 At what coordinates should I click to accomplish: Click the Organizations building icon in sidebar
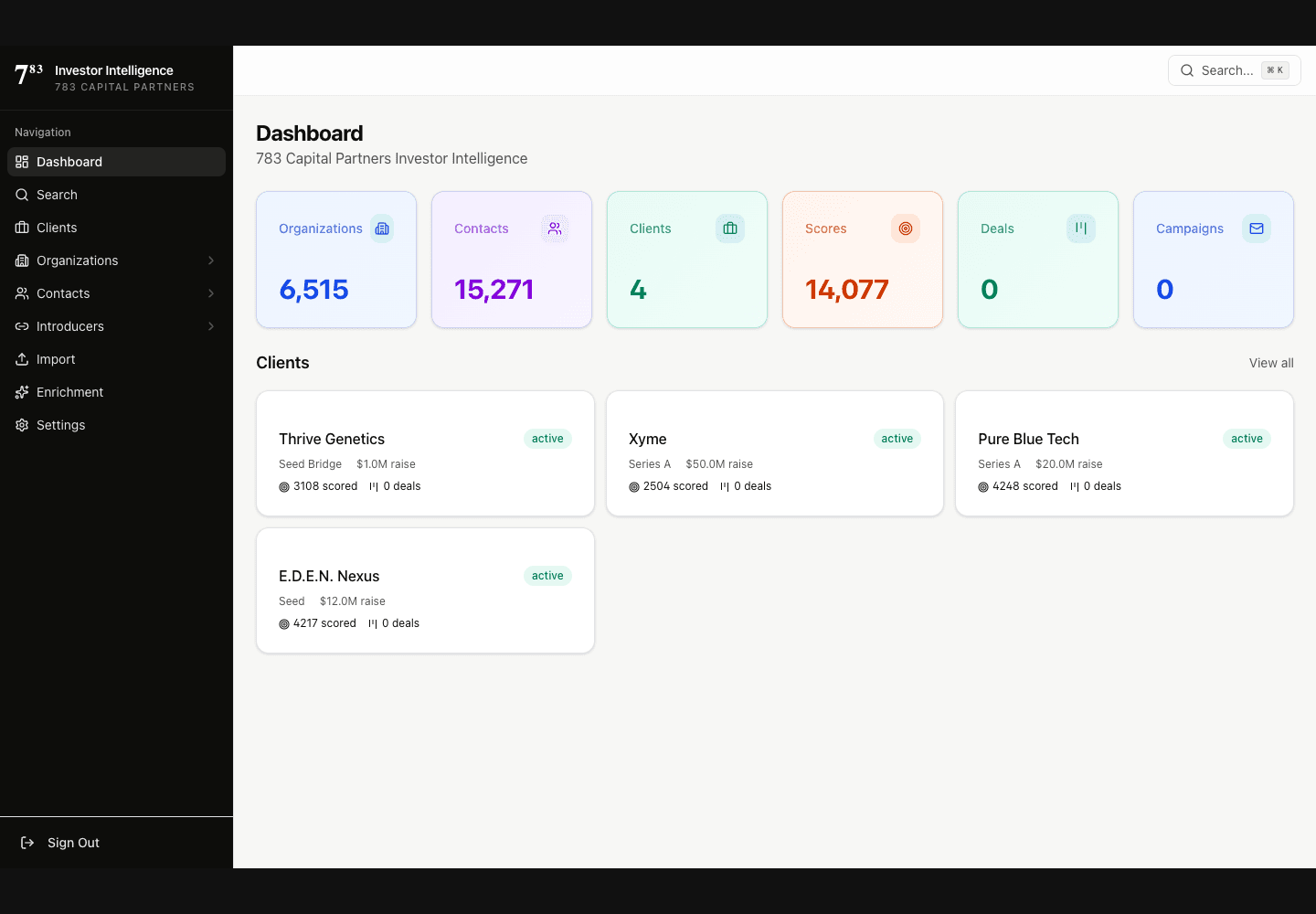click(x=22, y=260)
